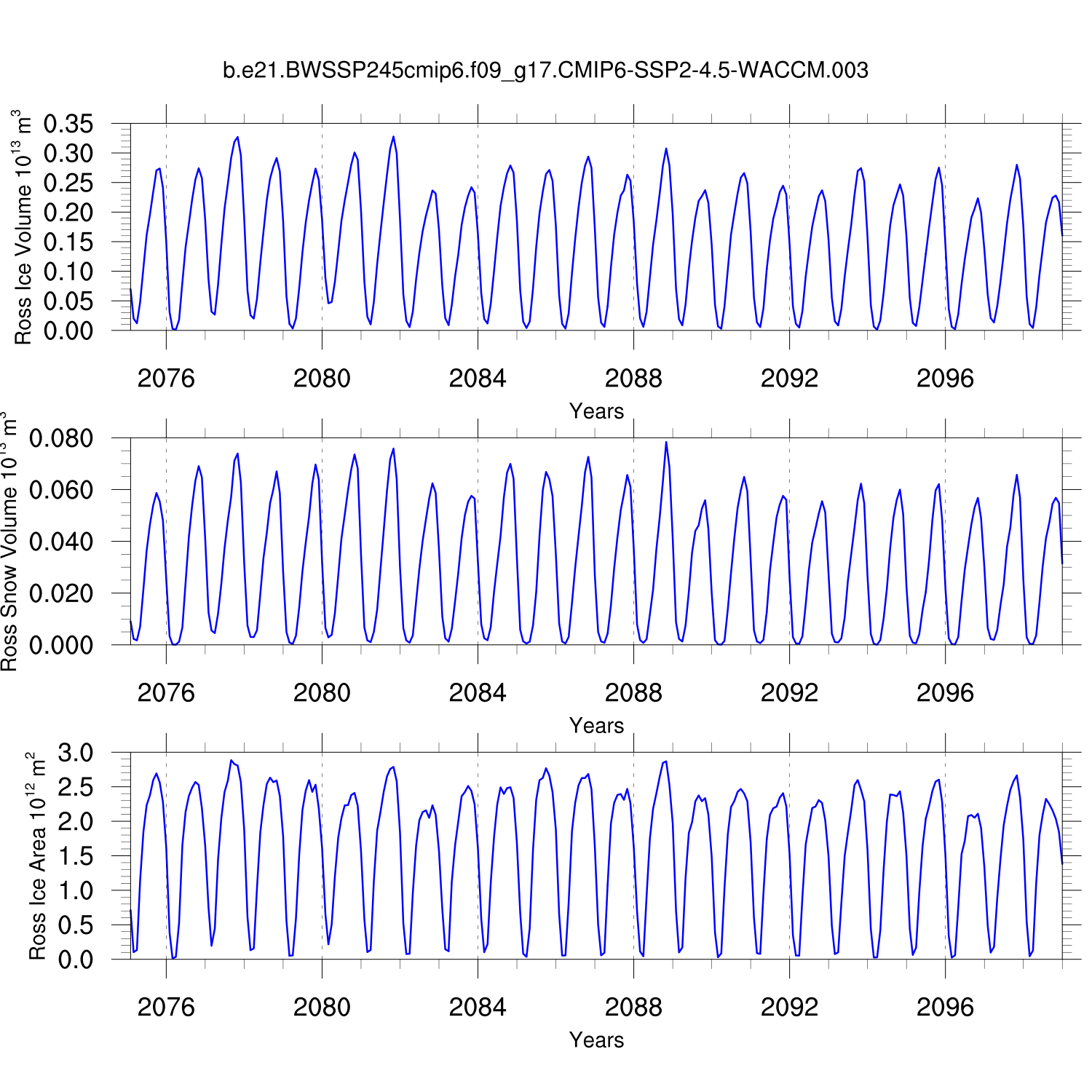Click the 0.35 value on ice volume axis

tap(68, 124)
